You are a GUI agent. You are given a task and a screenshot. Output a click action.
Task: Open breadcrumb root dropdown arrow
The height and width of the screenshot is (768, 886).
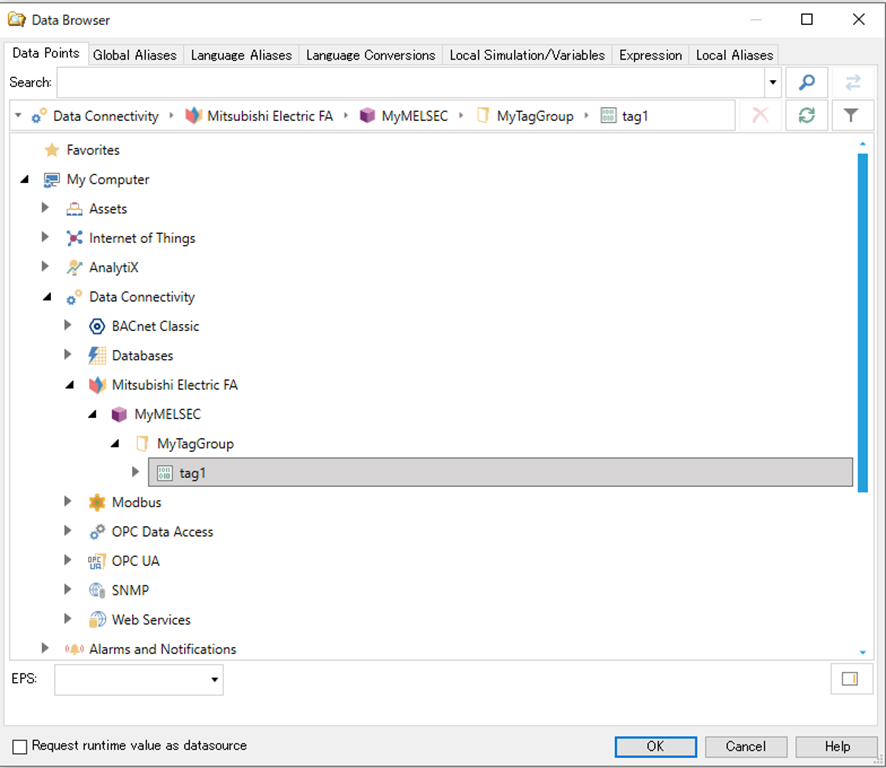[18, 115]
